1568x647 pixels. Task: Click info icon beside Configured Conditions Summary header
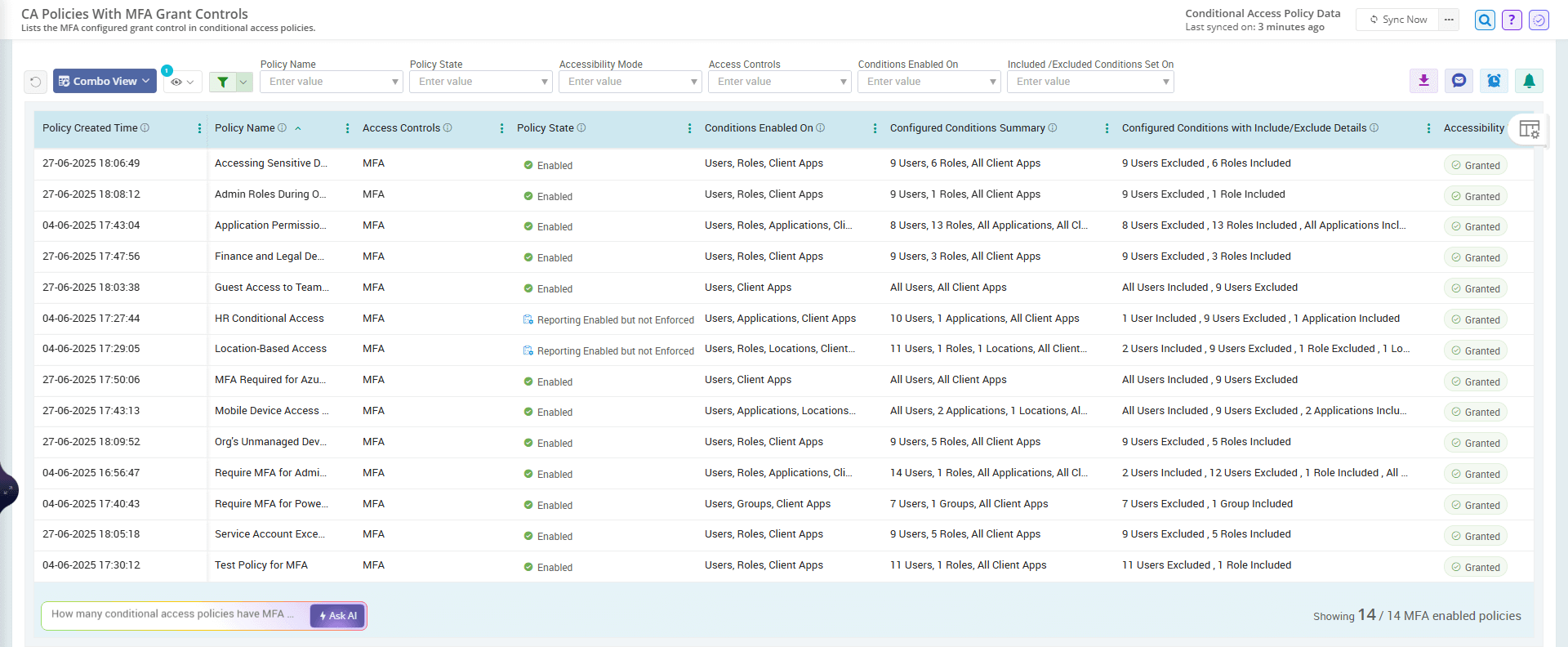tap(1053, 127)
